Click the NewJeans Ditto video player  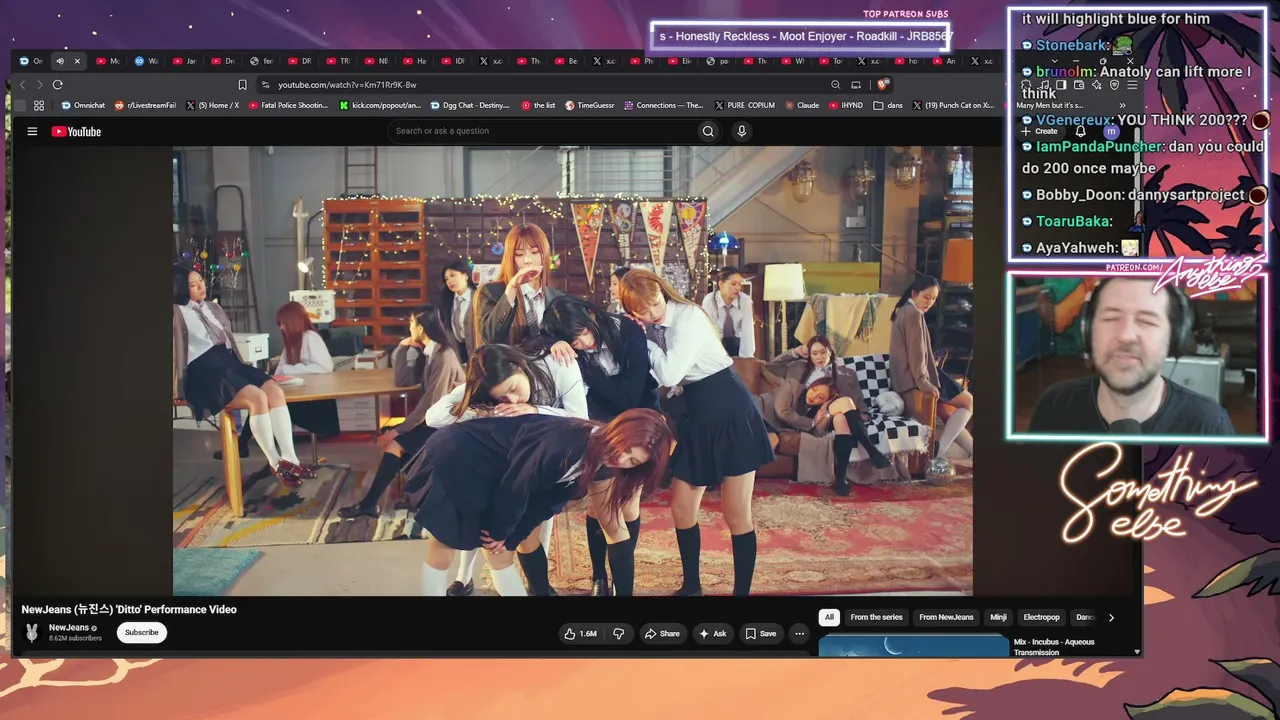(x=573, y=371)
